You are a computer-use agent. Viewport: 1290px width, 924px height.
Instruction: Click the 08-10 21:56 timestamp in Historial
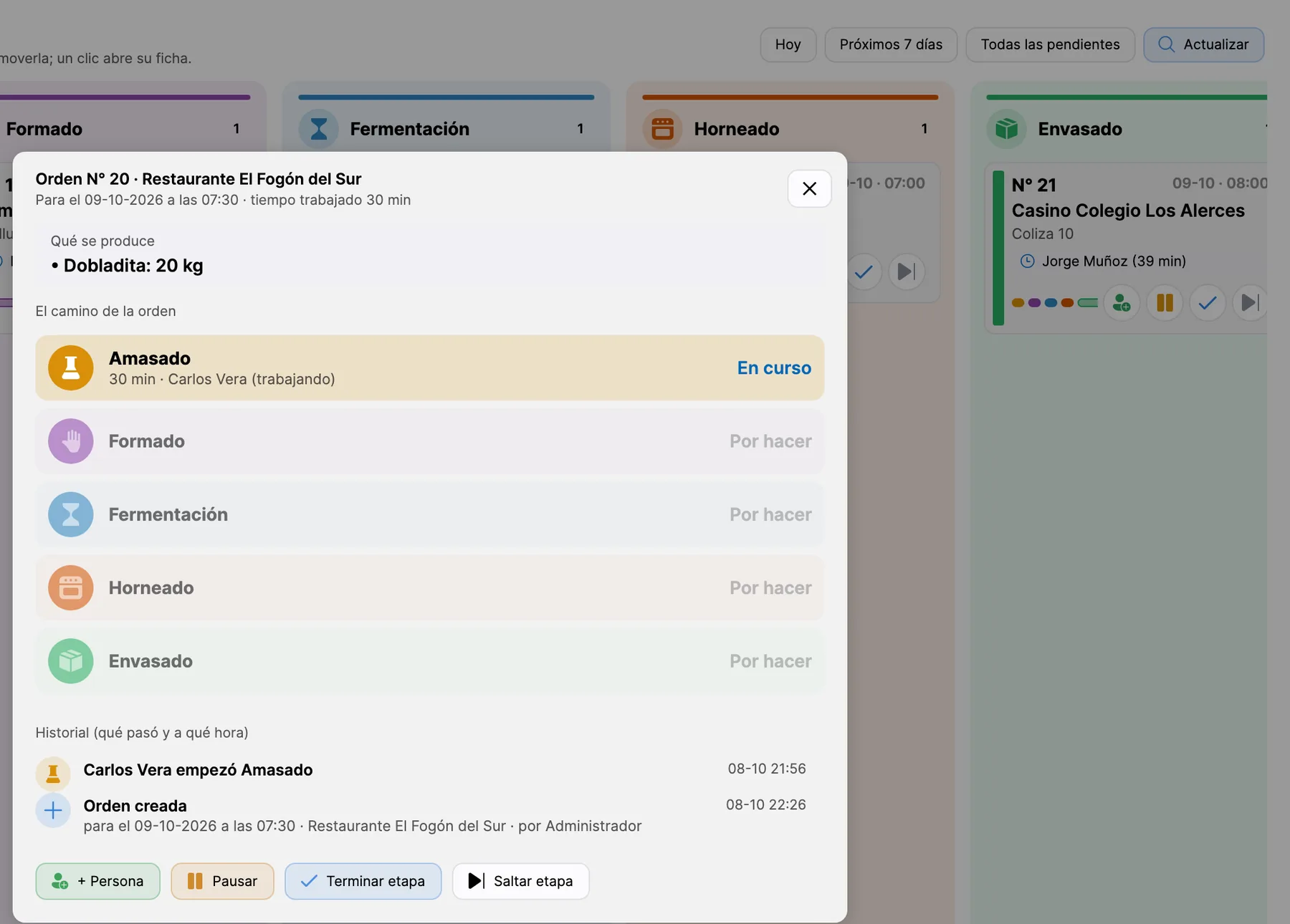767,769
